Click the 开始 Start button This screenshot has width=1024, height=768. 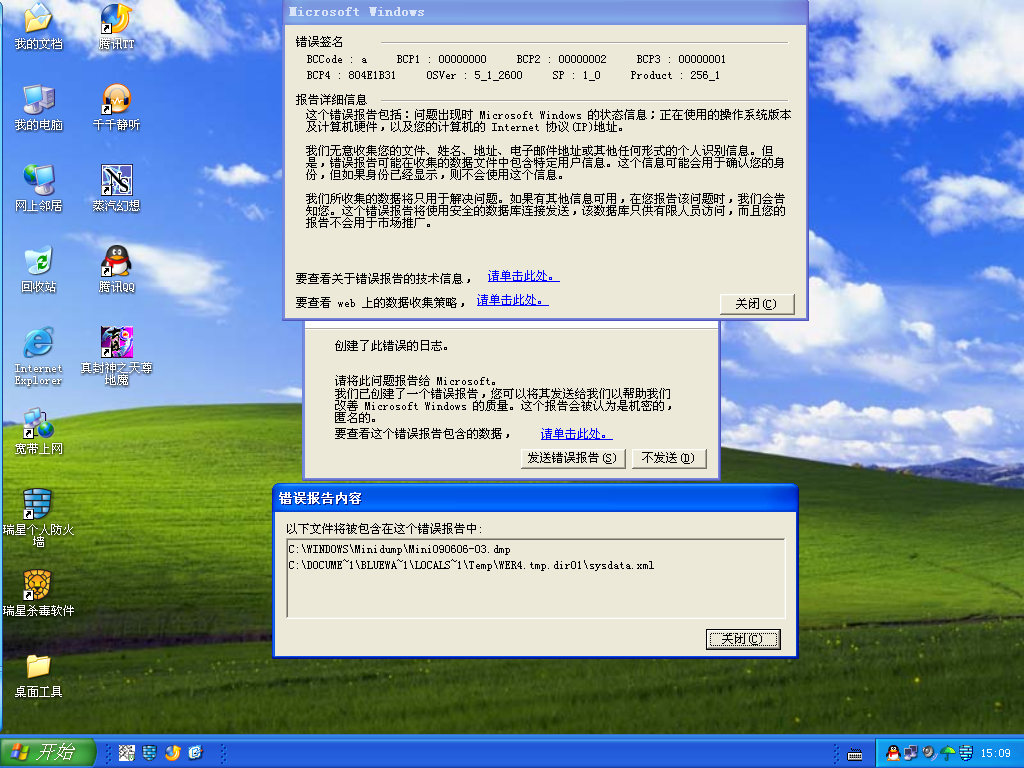point(48,752)
